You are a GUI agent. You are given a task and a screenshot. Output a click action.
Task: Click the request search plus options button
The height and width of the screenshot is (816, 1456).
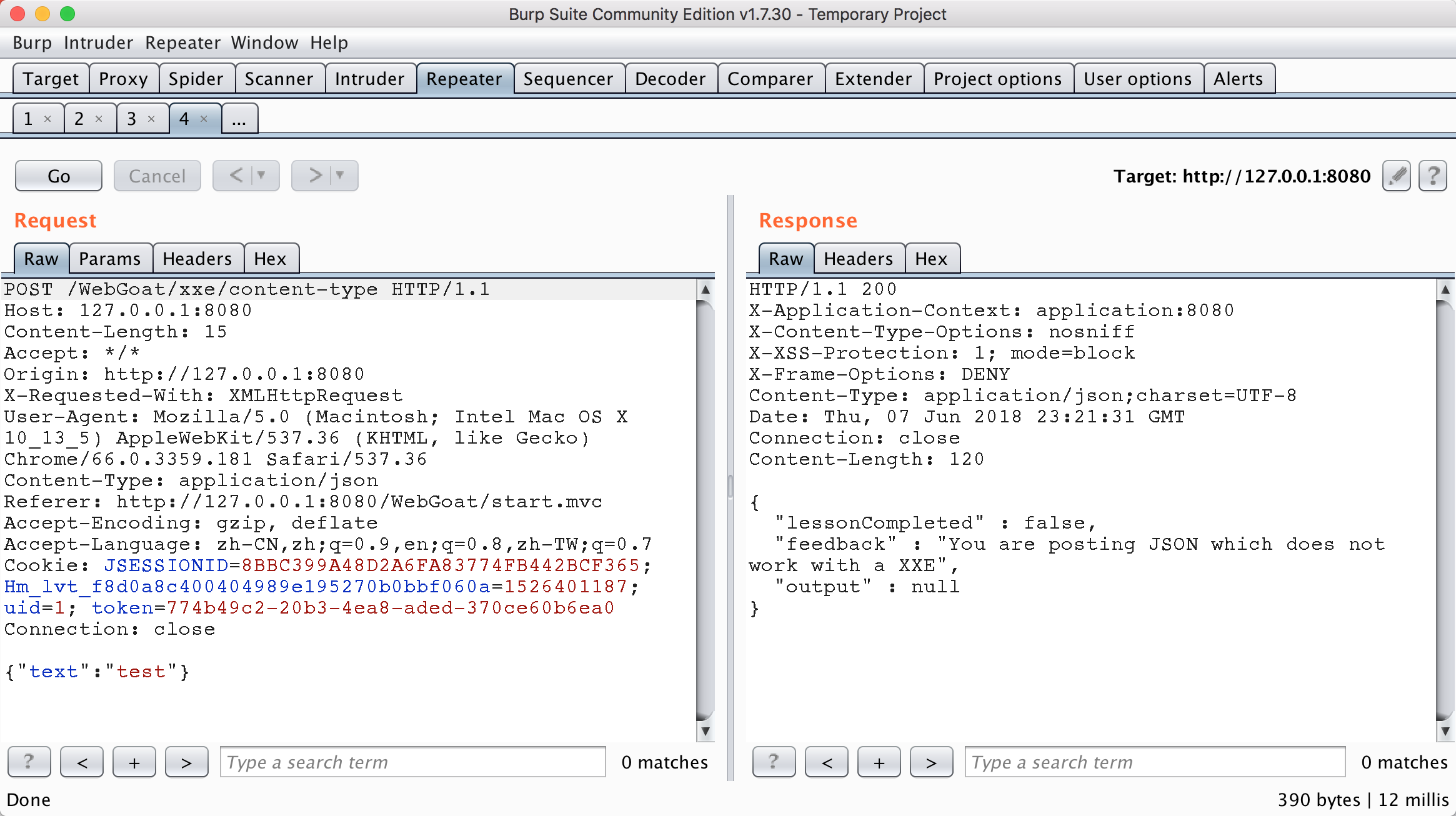(134, 762)
